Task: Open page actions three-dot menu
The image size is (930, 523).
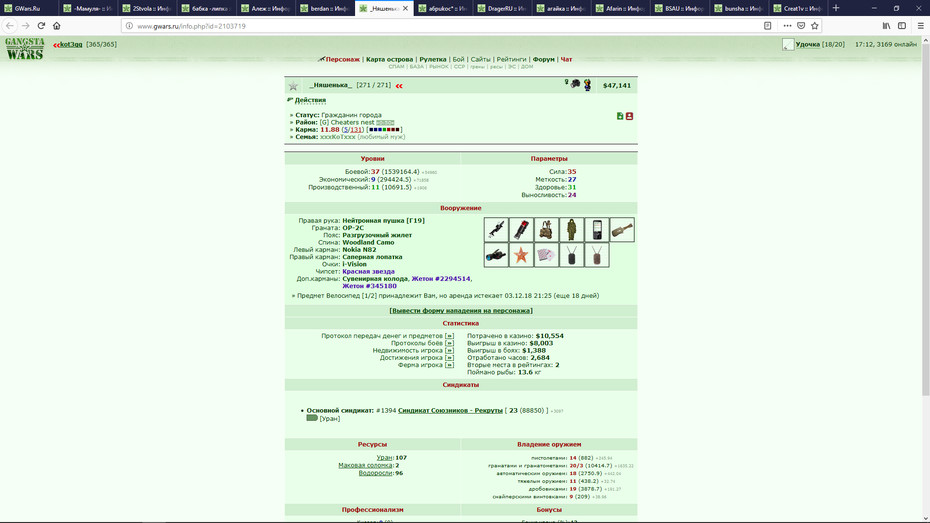Action: point(787,25)
